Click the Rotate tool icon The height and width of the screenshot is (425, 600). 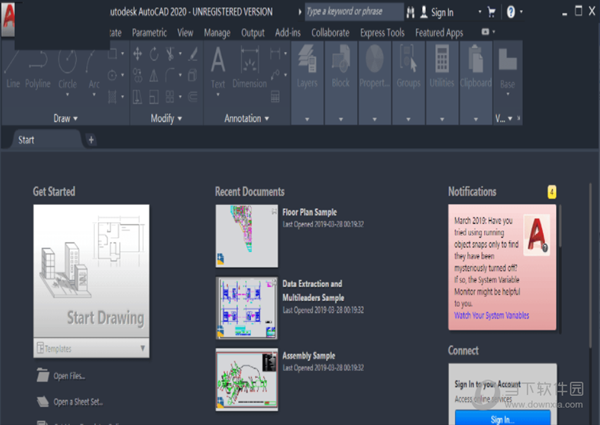(154, 54)
